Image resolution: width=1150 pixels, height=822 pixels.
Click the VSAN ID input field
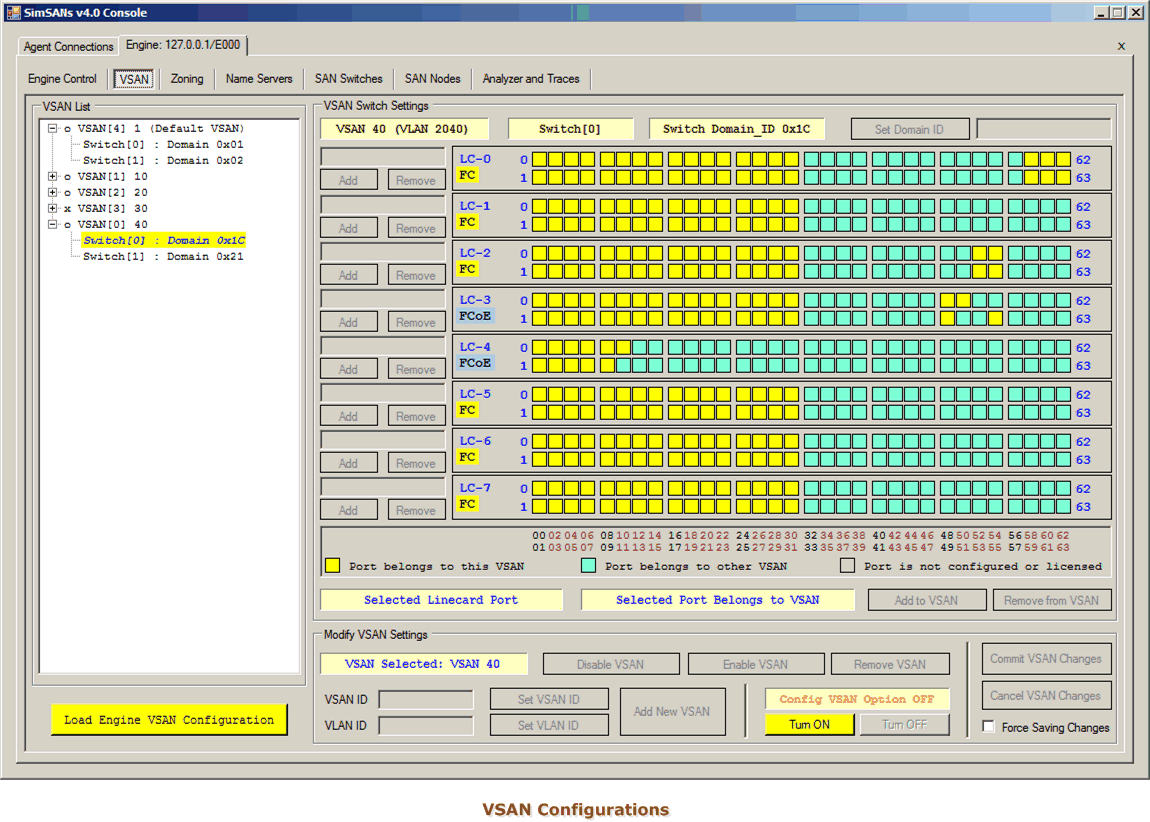point(426,699)
